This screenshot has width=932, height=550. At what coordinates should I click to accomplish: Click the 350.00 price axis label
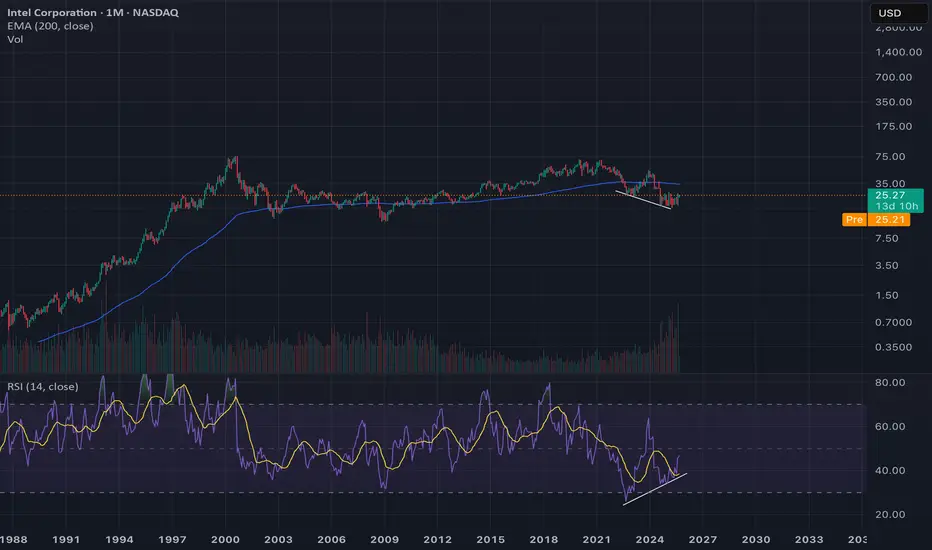(x=893, y=102)
